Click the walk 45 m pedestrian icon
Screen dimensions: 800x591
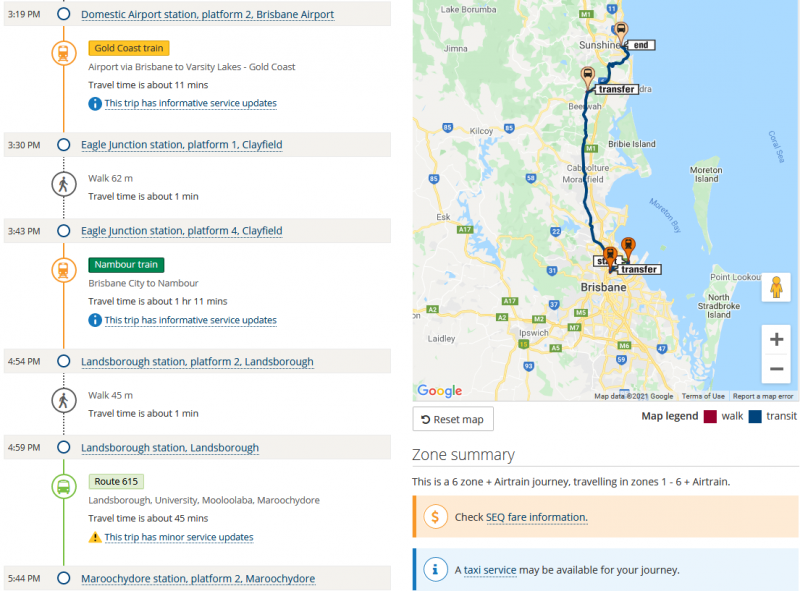click(x=64, y=401)
